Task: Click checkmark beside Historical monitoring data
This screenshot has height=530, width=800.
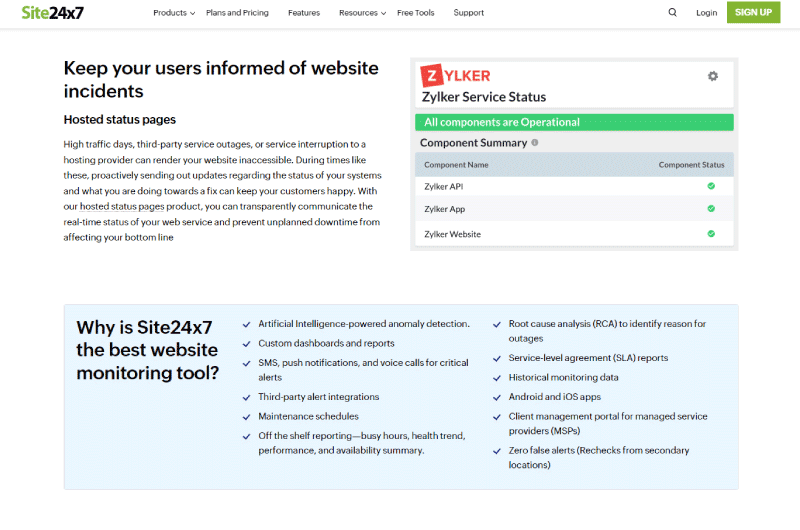Action: click(497, 378)
